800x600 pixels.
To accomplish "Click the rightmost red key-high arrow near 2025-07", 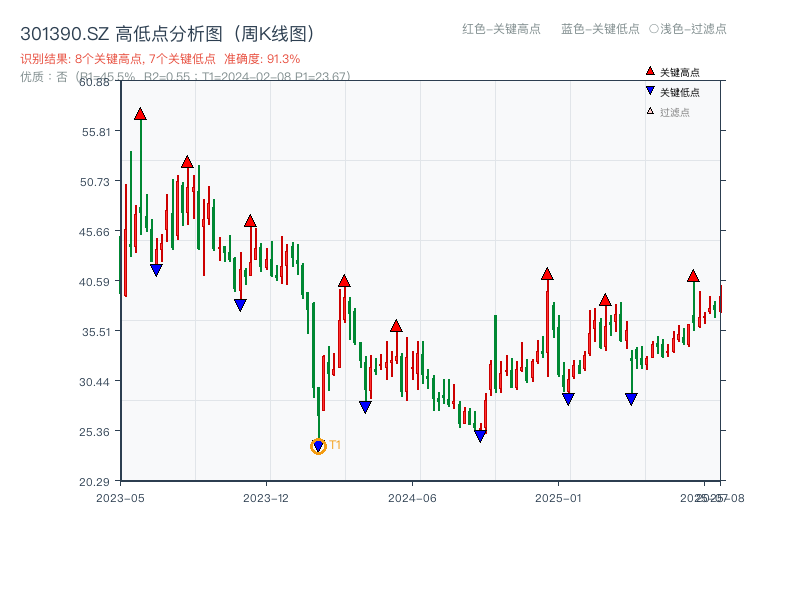I will pyautogui.click(x=693, y=277).
